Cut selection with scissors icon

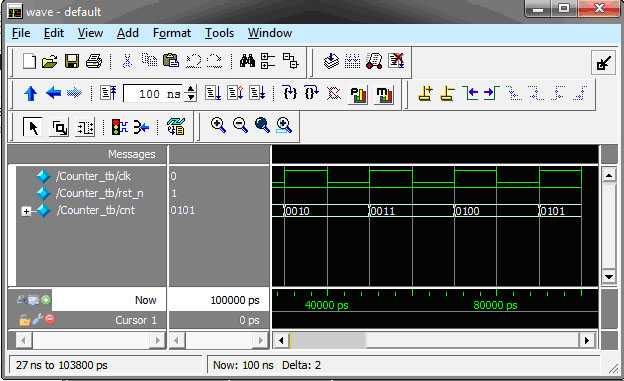coord(127,61)
